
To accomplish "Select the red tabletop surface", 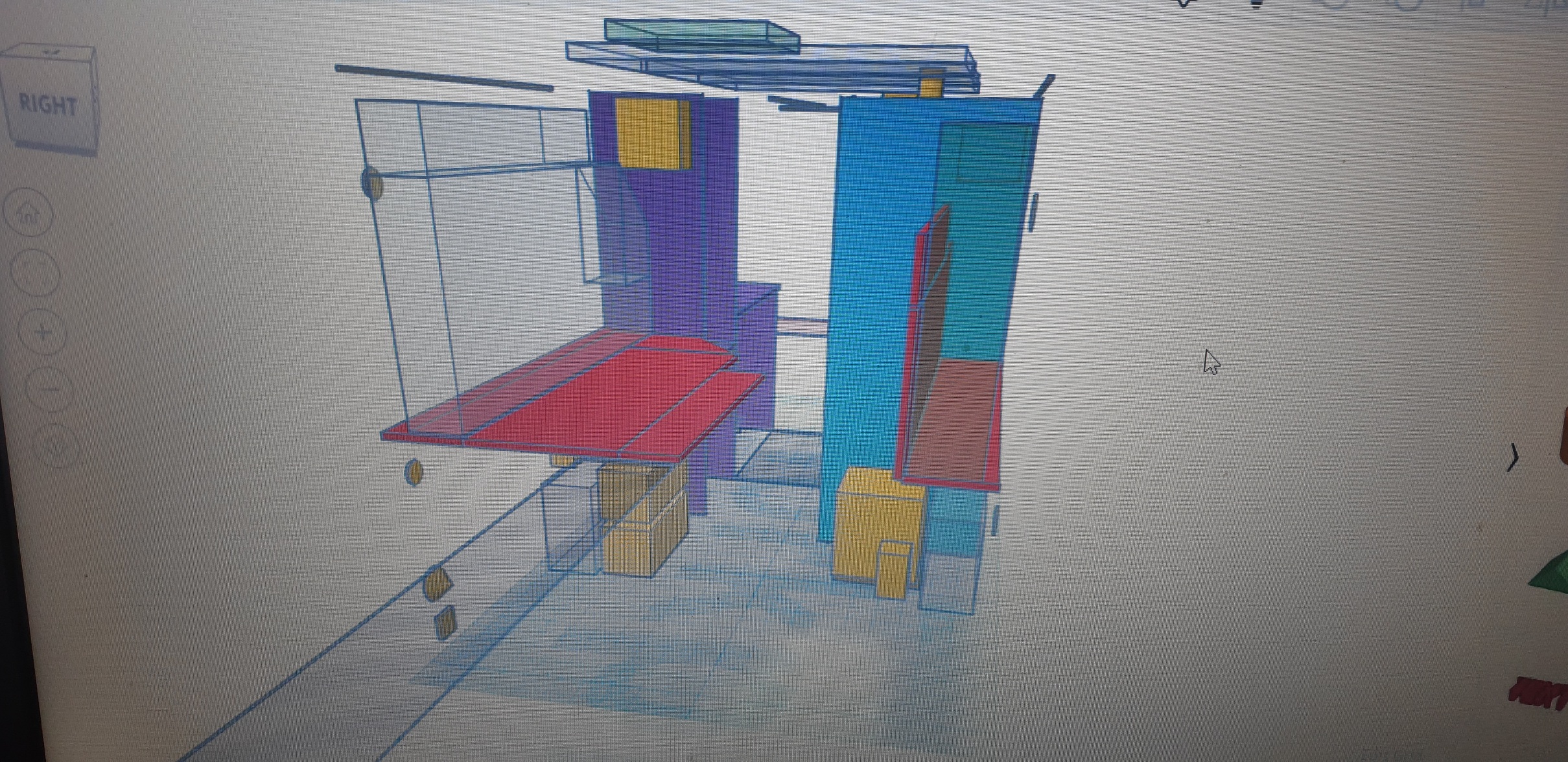I will tap(570, 395).
